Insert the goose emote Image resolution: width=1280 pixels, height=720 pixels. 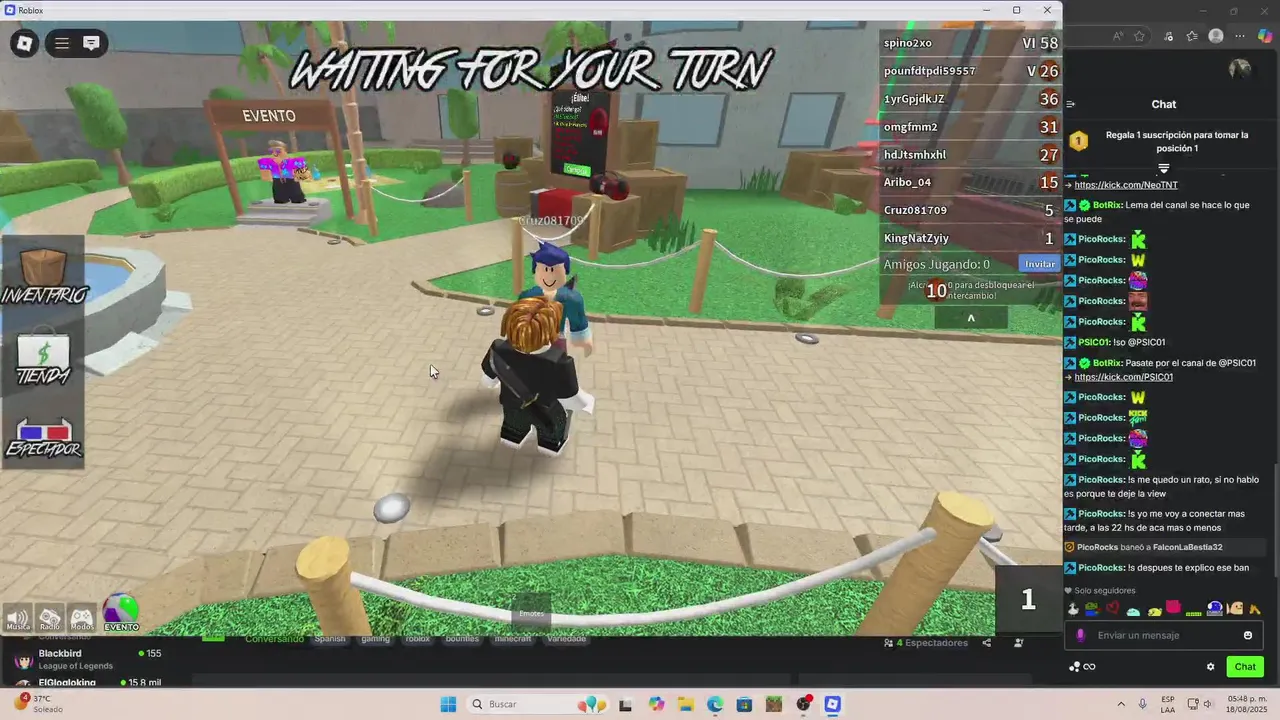(1073, 608)
